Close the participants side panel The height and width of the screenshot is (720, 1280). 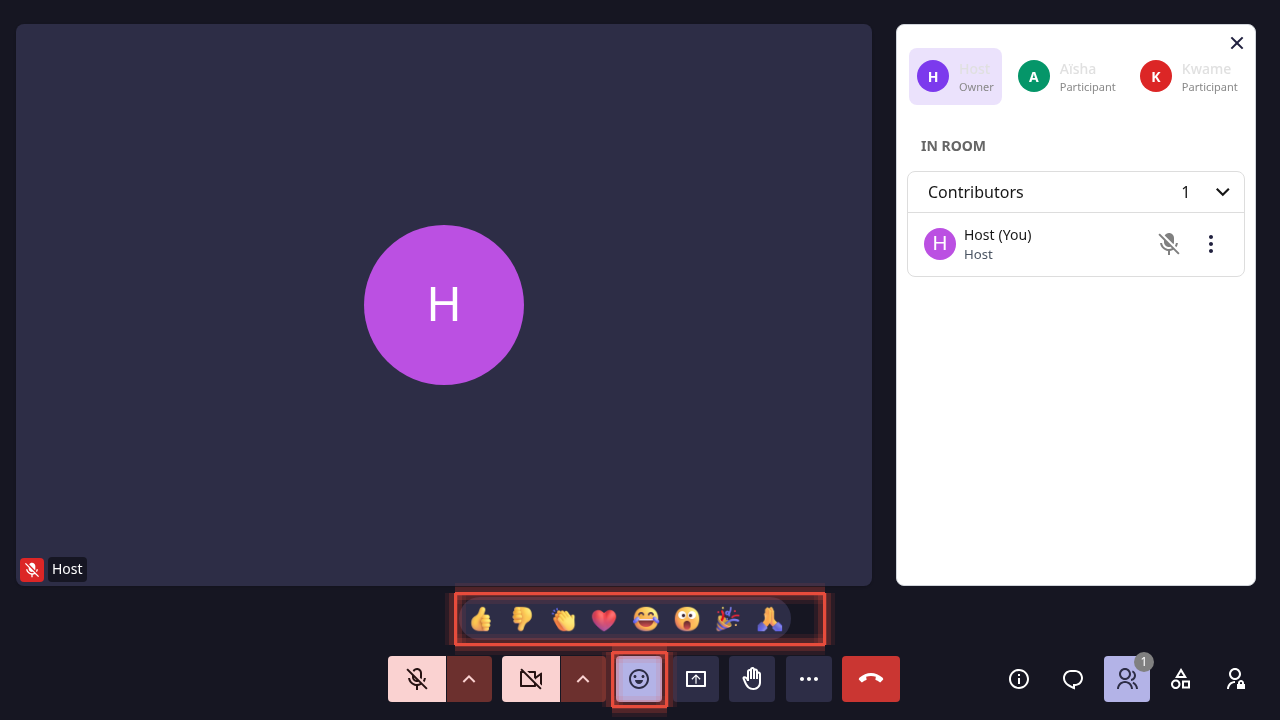click(1237, 43)
